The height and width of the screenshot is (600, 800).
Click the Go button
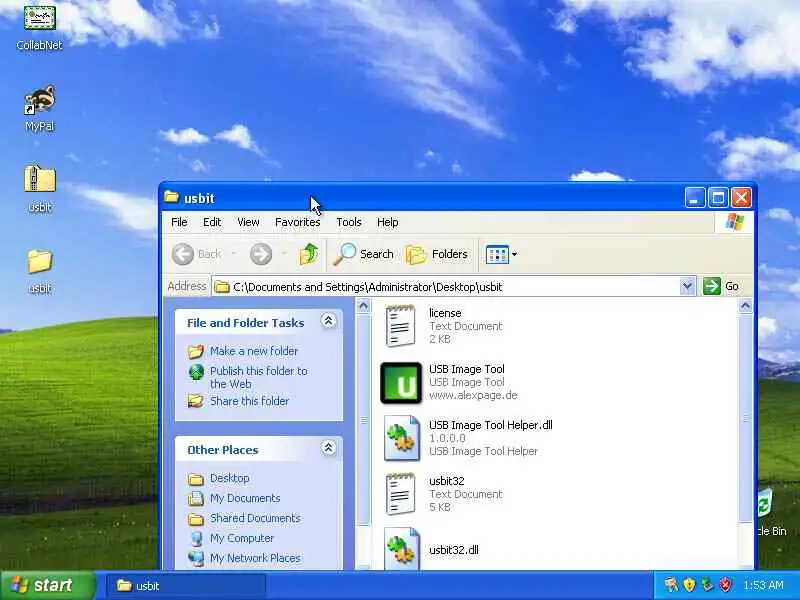point(720,286)
